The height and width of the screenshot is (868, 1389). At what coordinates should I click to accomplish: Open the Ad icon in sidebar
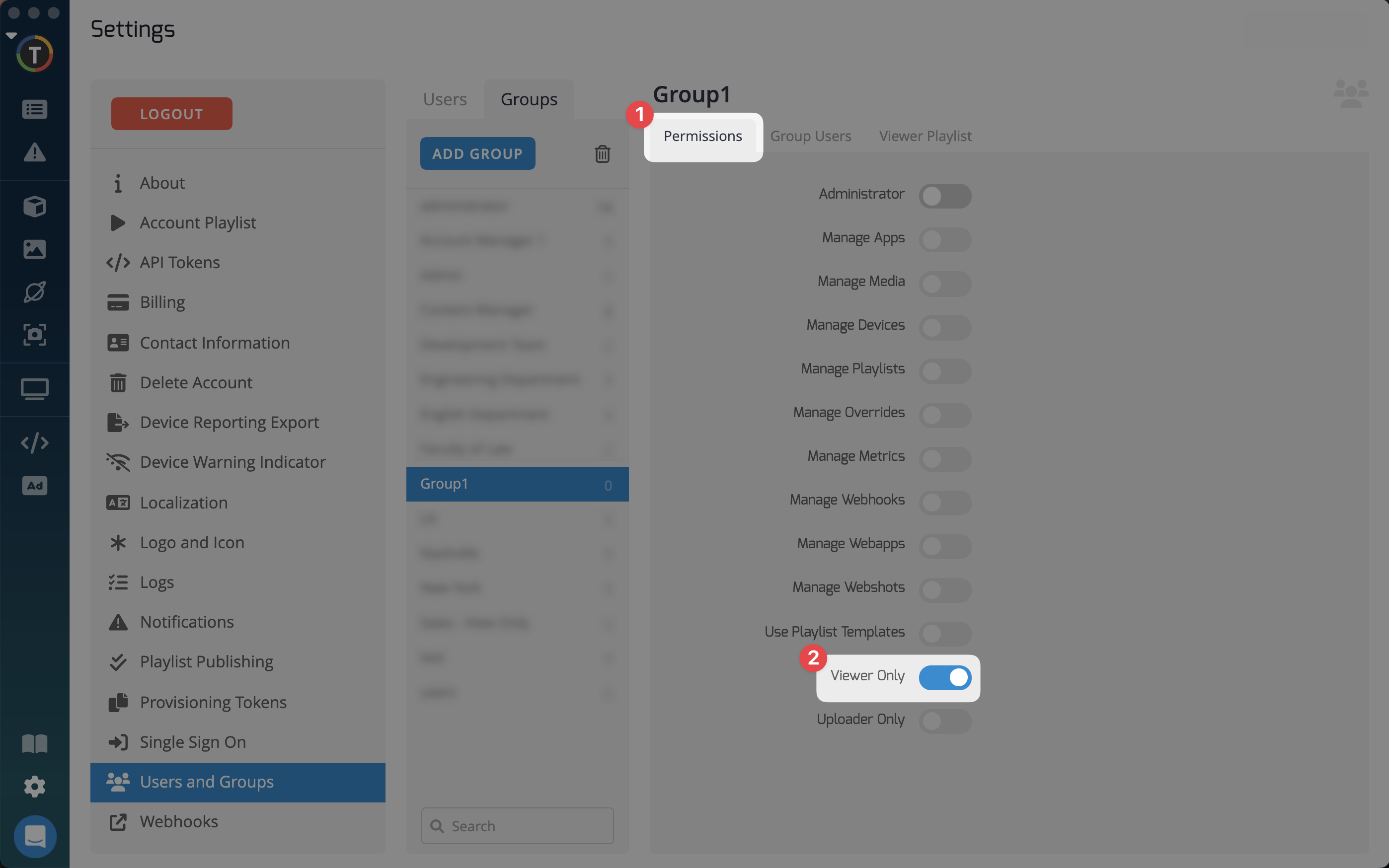coord(34,486)
